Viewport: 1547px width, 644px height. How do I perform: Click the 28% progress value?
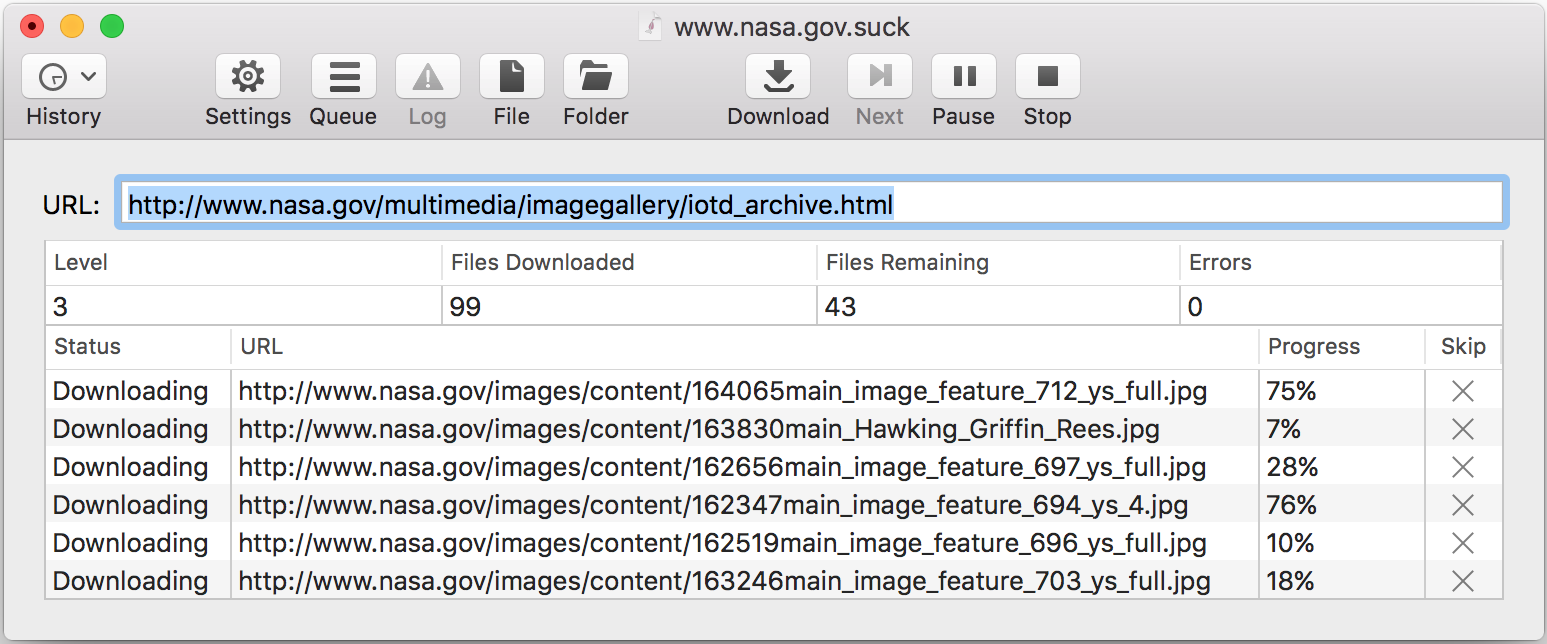point(1292,467)
